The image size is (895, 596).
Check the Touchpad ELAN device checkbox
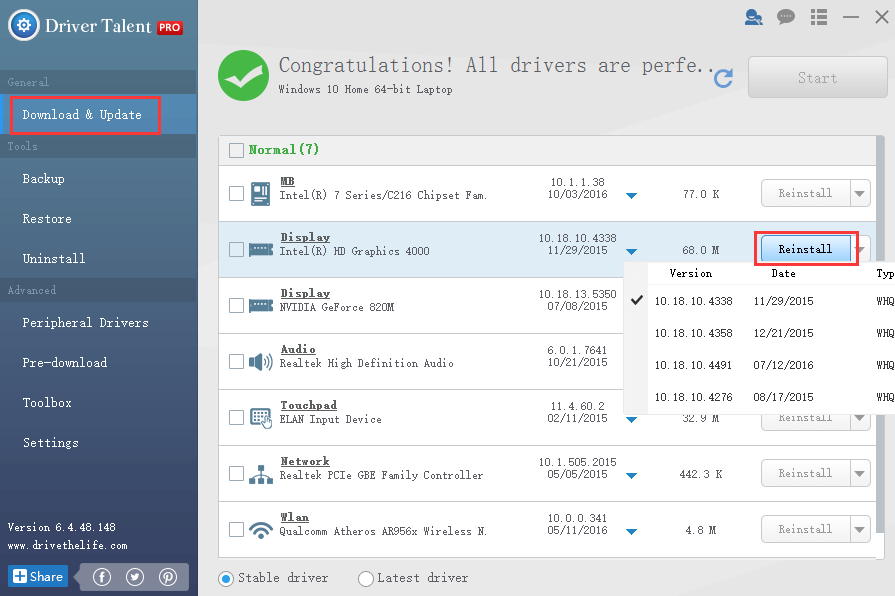click(236, 417)
